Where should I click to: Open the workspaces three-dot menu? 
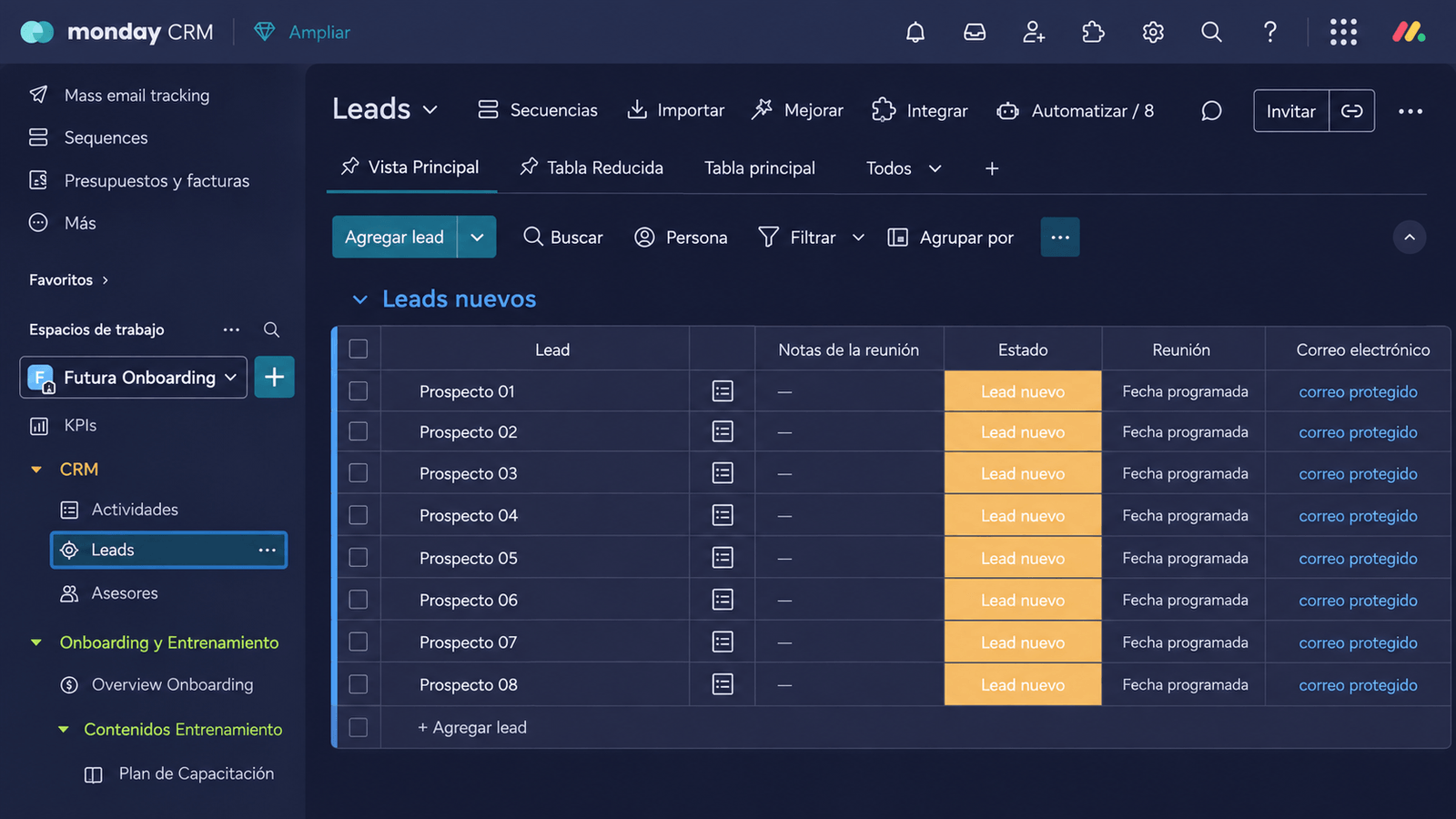tap(231, 329)
